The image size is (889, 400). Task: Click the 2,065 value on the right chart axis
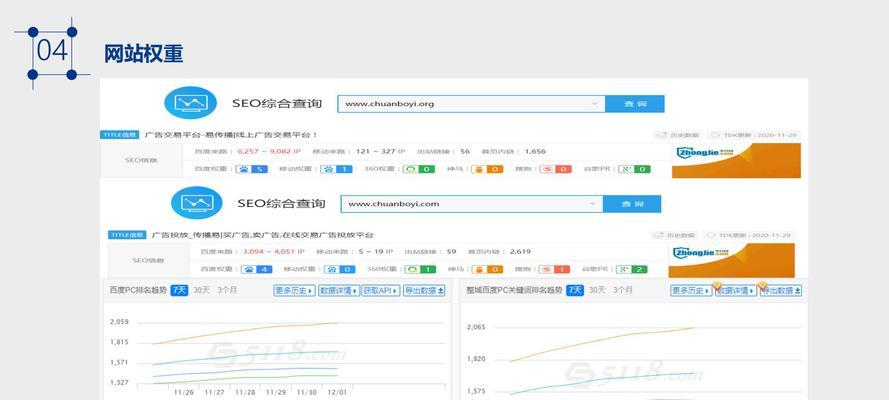476,327
